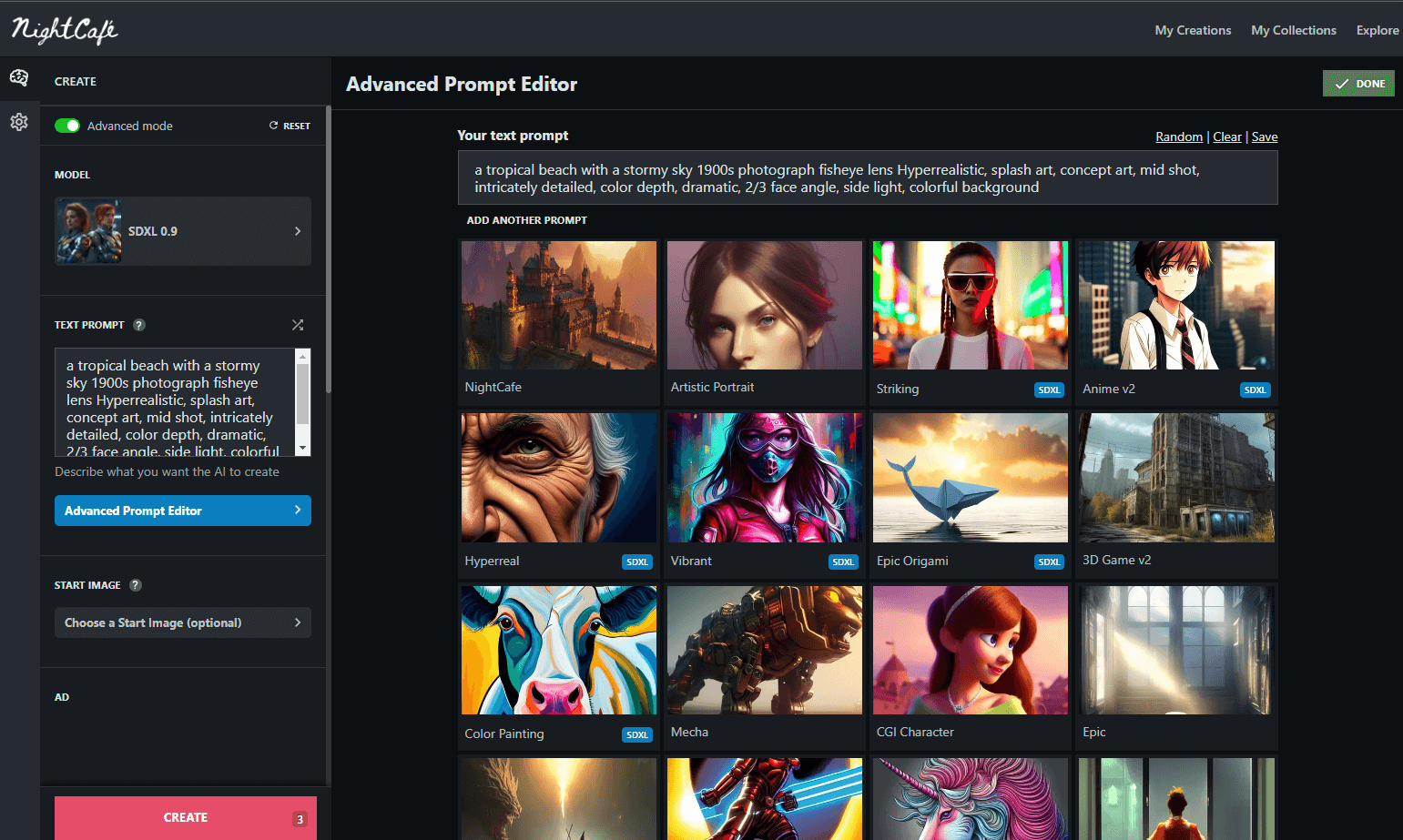Toggle Advanced mode switch off

click(67, 126)
